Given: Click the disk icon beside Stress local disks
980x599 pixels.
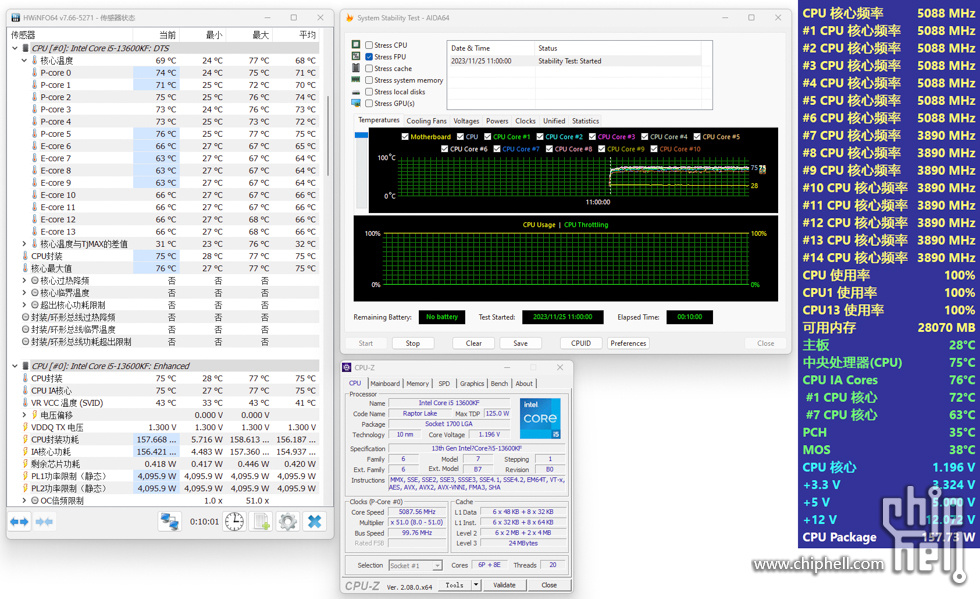Looking at the screenshot, I should [356, 92].
